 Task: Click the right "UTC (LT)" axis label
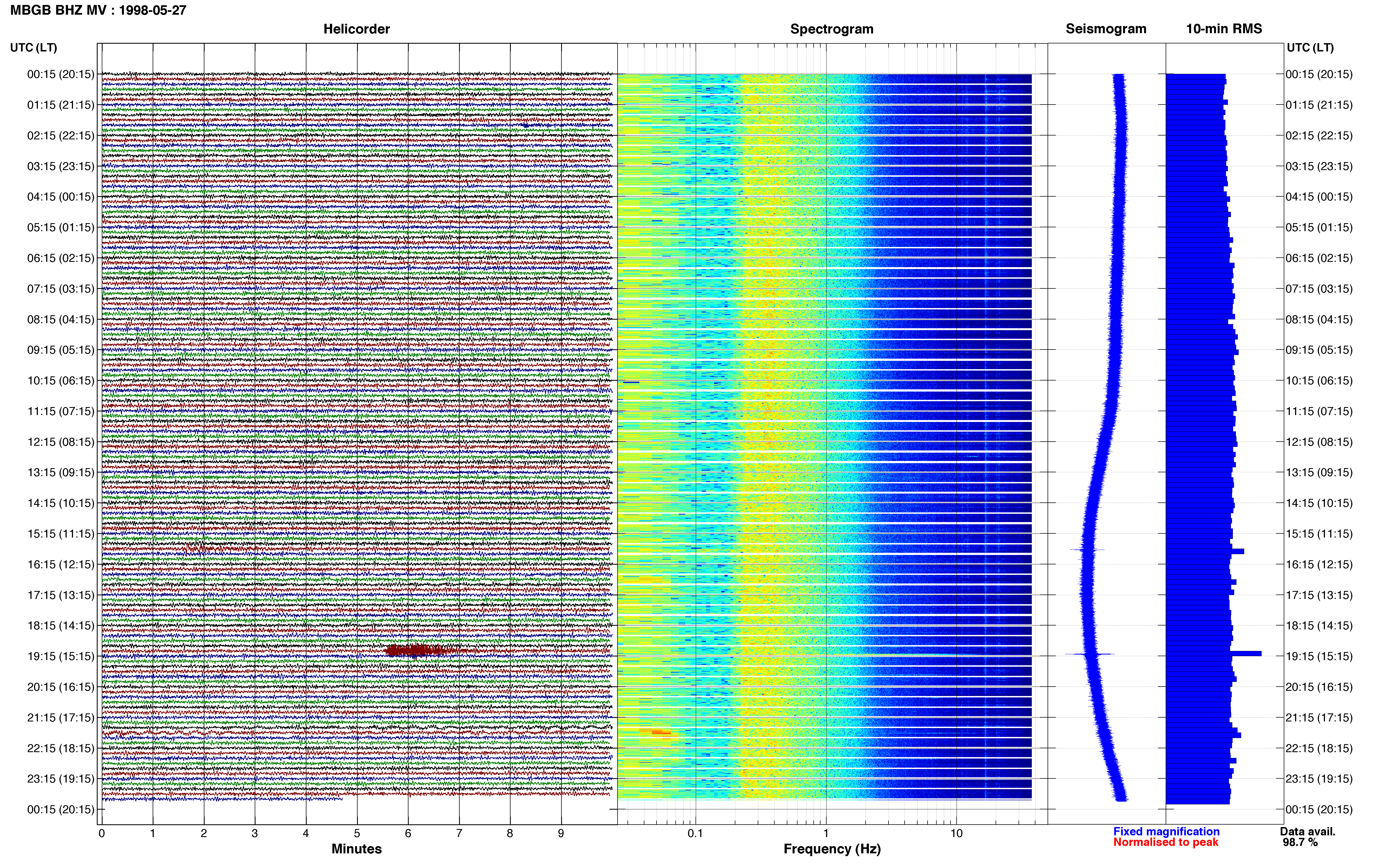pyautogui.click(x=1310, y=48)
